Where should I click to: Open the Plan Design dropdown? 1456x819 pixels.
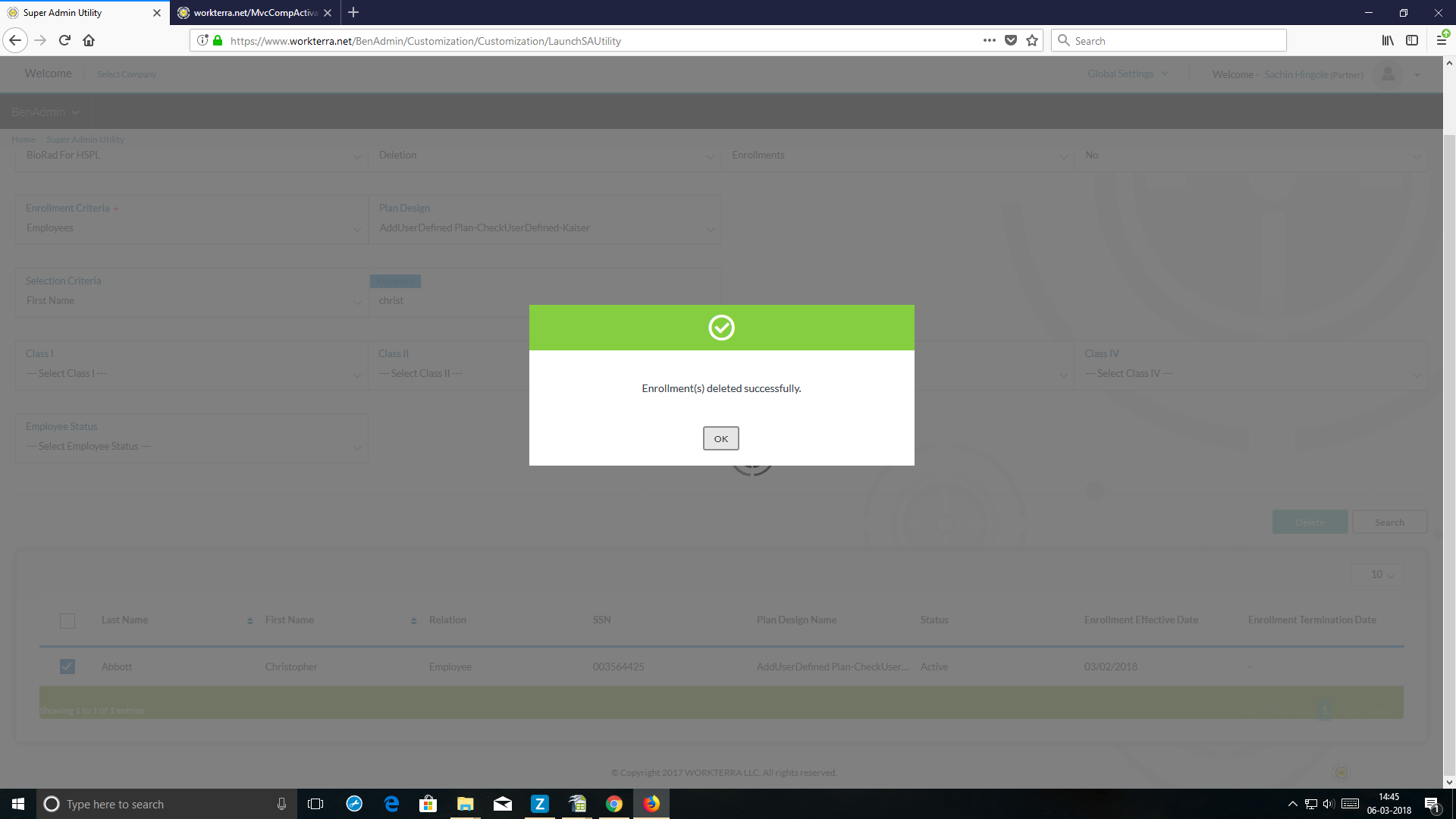[544, 228]
